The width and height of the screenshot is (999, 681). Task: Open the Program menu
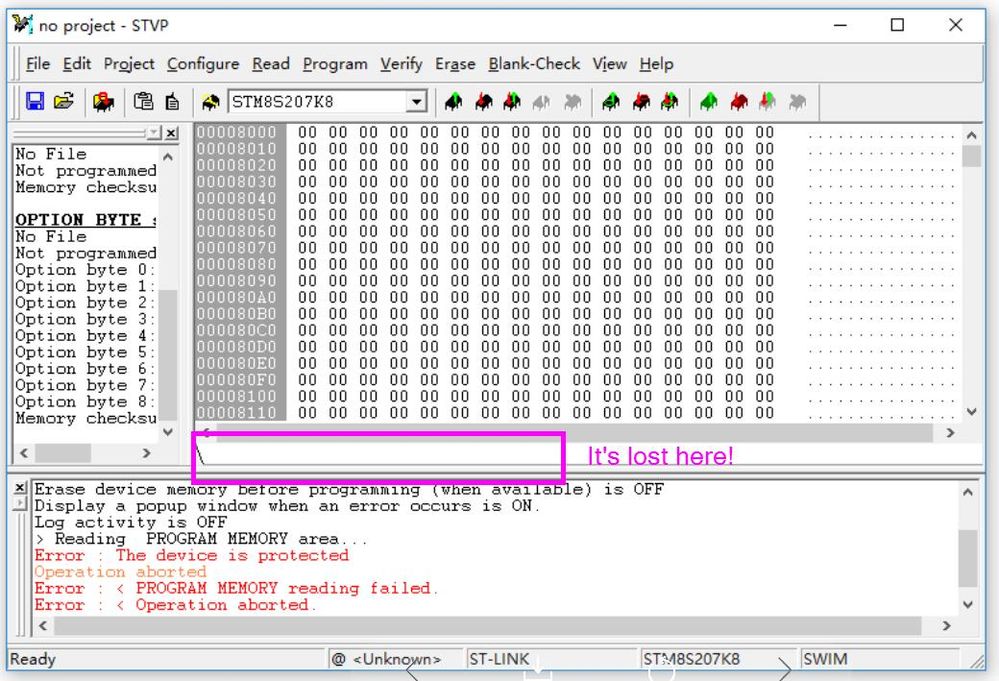[335, 64]
